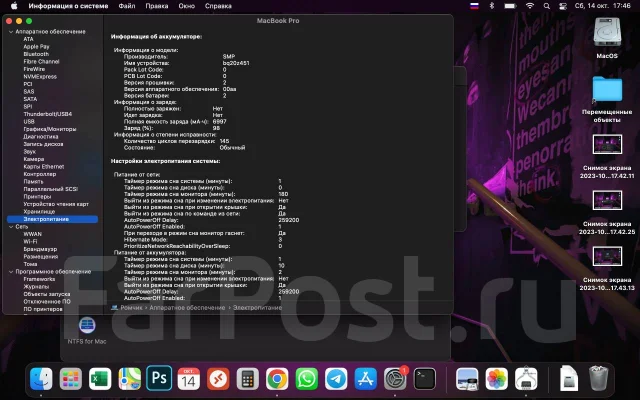Click Ромчик in the path bar
The width and height of the screenshot is (640, 400).
[131, 307]
